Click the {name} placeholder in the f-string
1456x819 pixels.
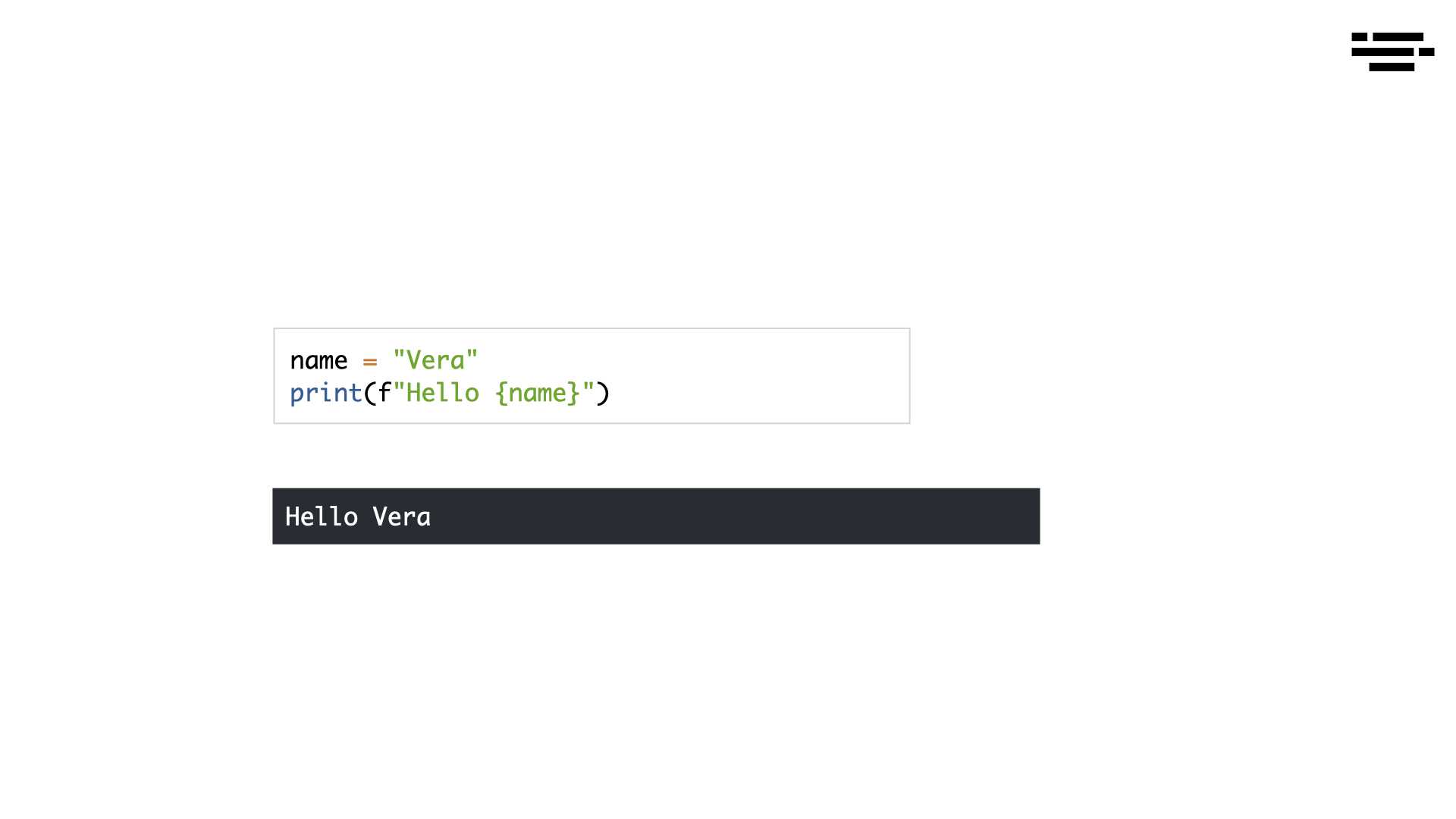point(538,393)
